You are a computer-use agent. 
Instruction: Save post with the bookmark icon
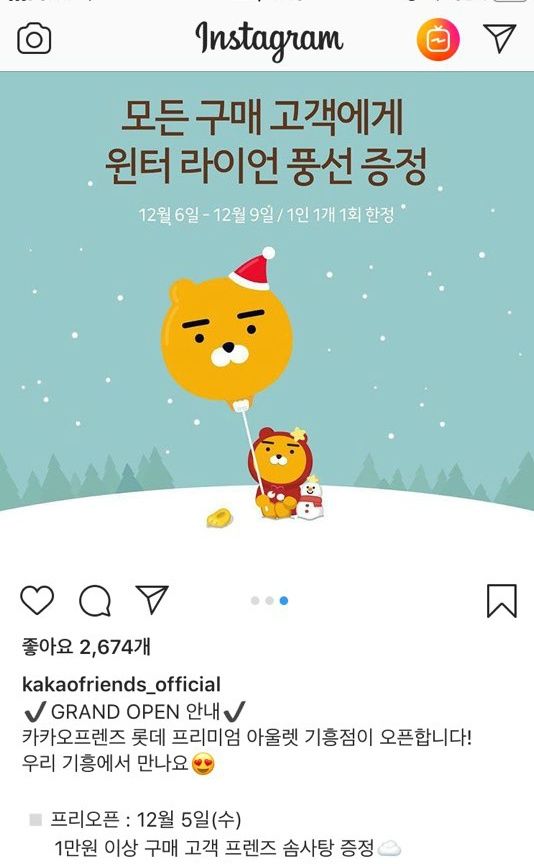(501, 601)
